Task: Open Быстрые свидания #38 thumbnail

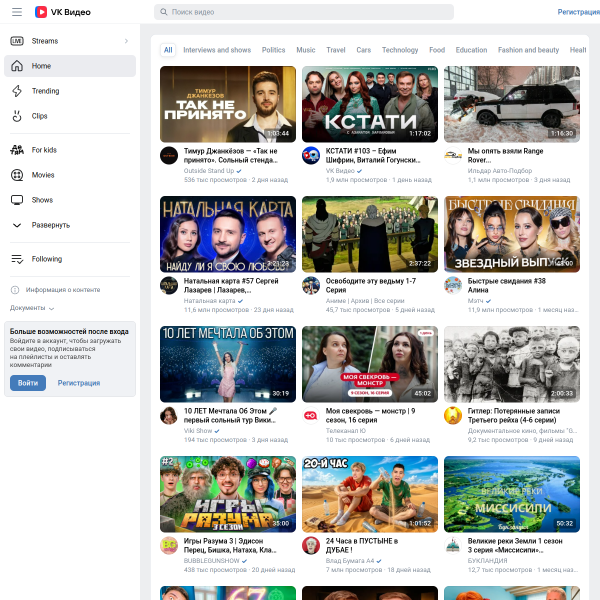Action: tap(512, 234)
